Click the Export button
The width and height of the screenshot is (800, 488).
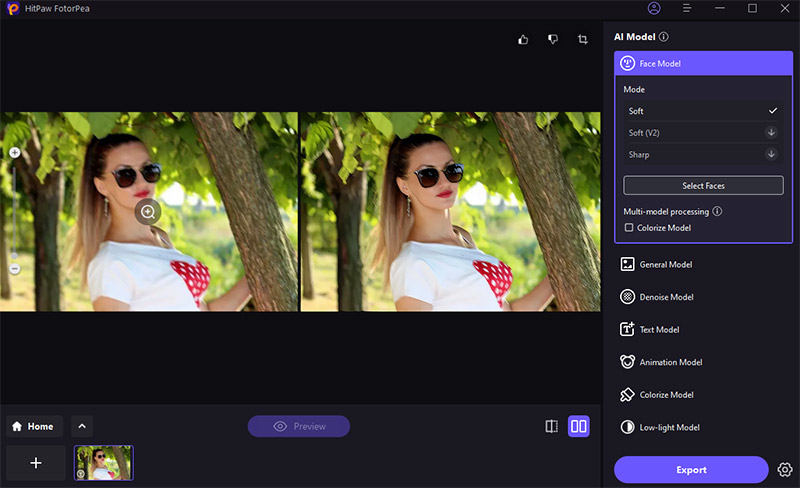click(x=690, y=470)
